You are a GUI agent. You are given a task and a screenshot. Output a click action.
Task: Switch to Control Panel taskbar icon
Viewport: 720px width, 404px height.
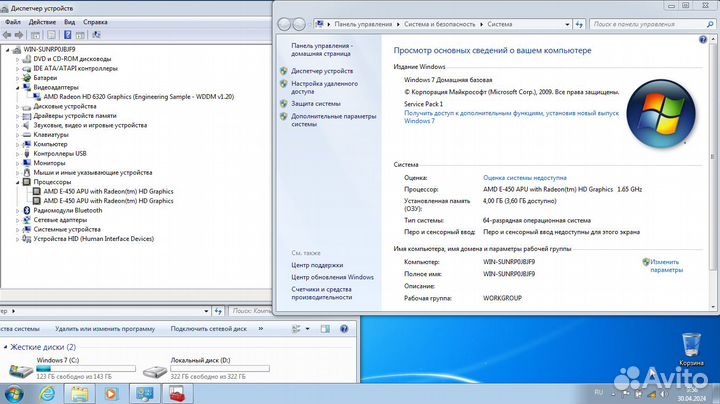(x=145, y=394)
